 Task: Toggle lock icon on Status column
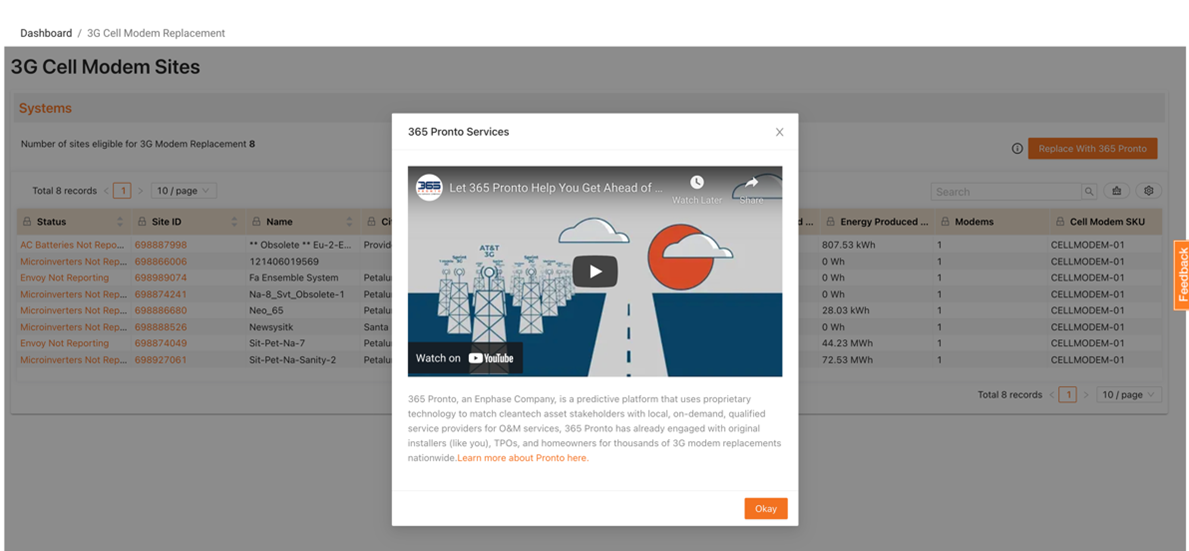[x=27, y=222]
